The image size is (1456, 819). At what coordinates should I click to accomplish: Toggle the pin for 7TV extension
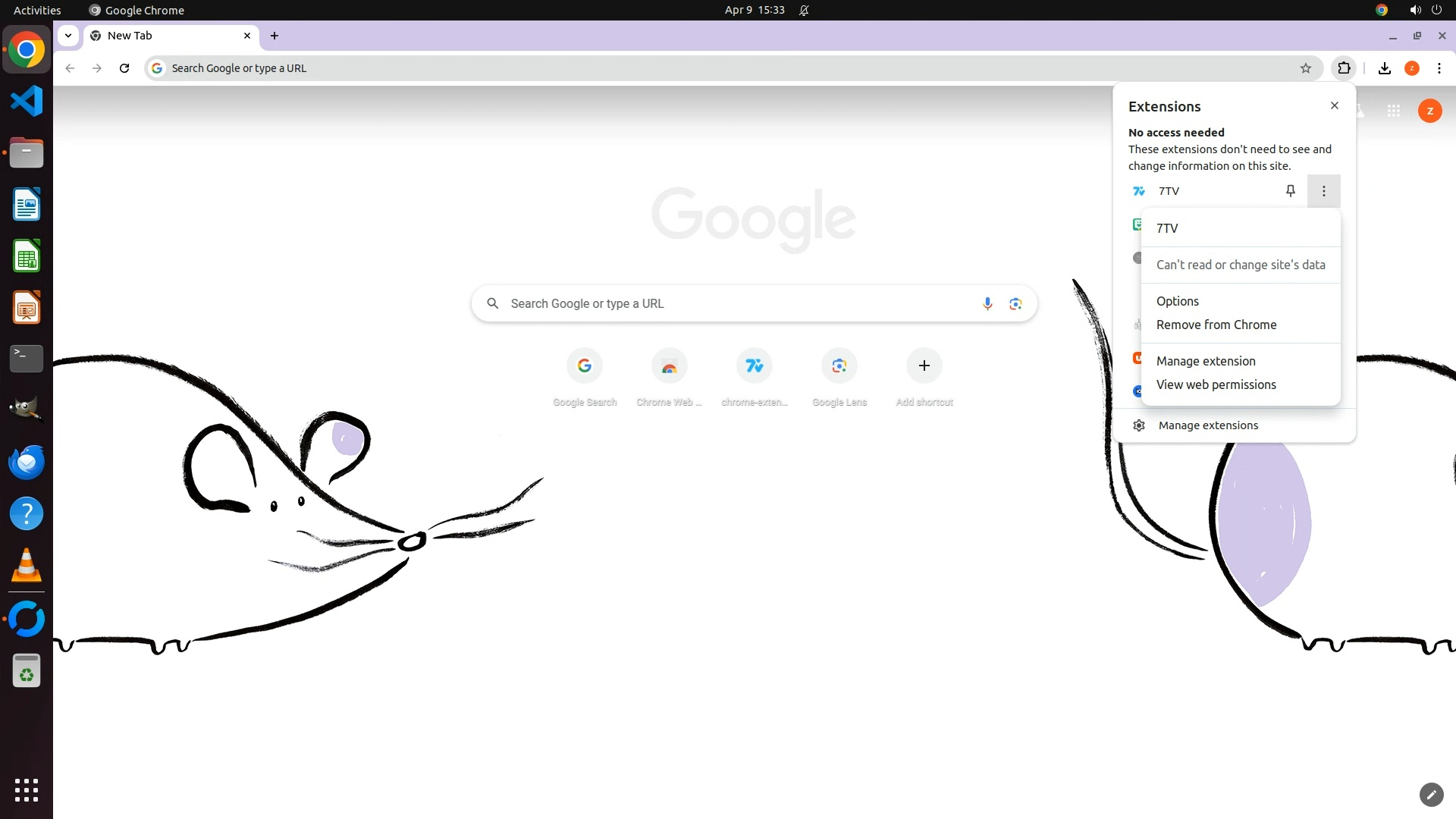pyautogui.click(x=1290, y=191)
